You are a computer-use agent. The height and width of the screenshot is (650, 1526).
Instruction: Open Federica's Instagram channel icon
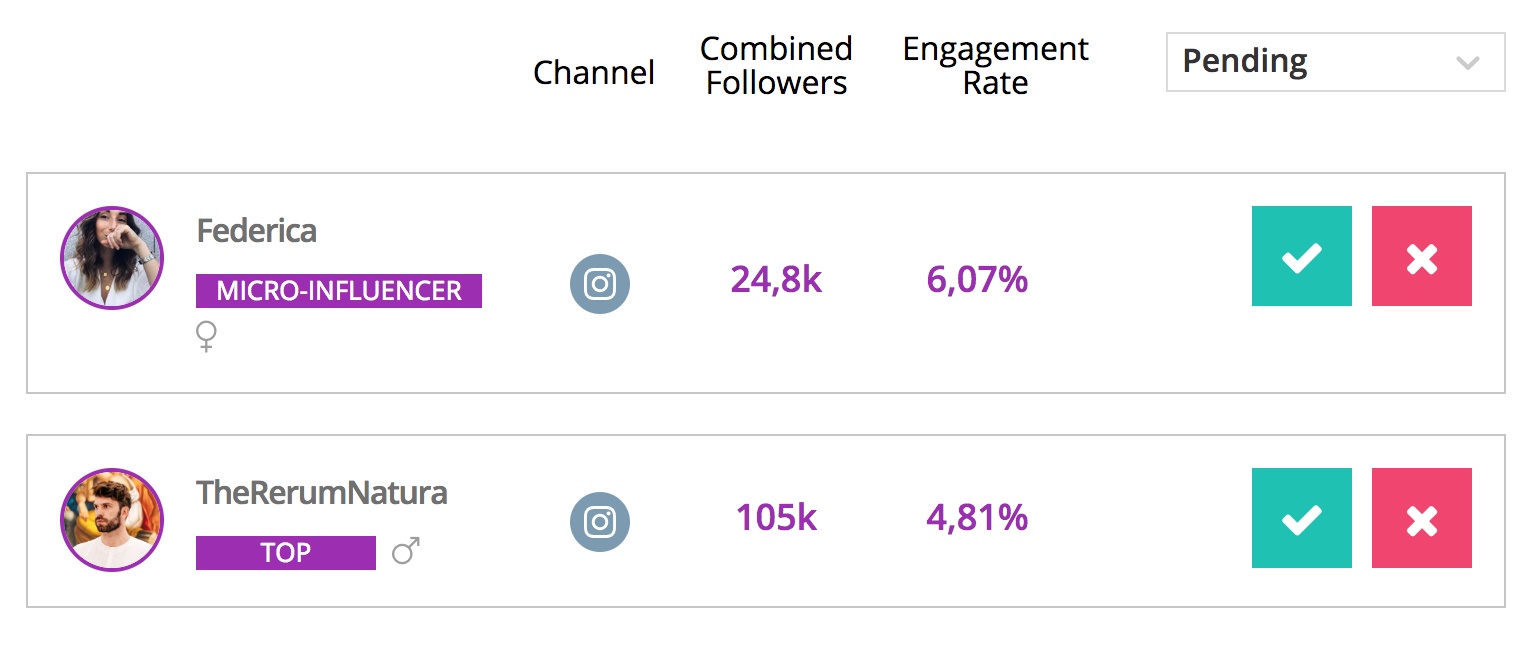point(600,284)
